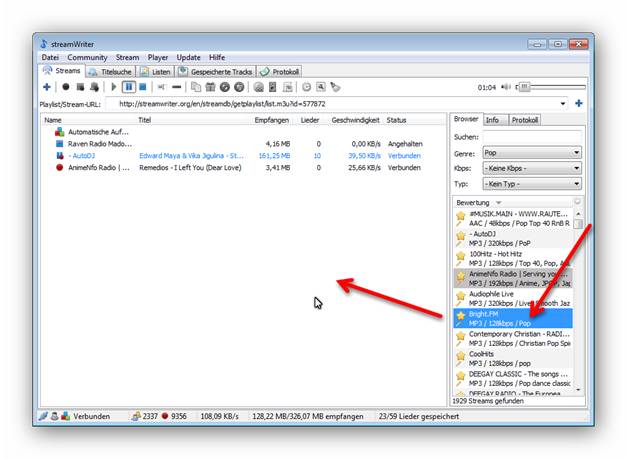
Task: Select #MUSIK.MAIN in the browser list
Action: pos(513,219)
